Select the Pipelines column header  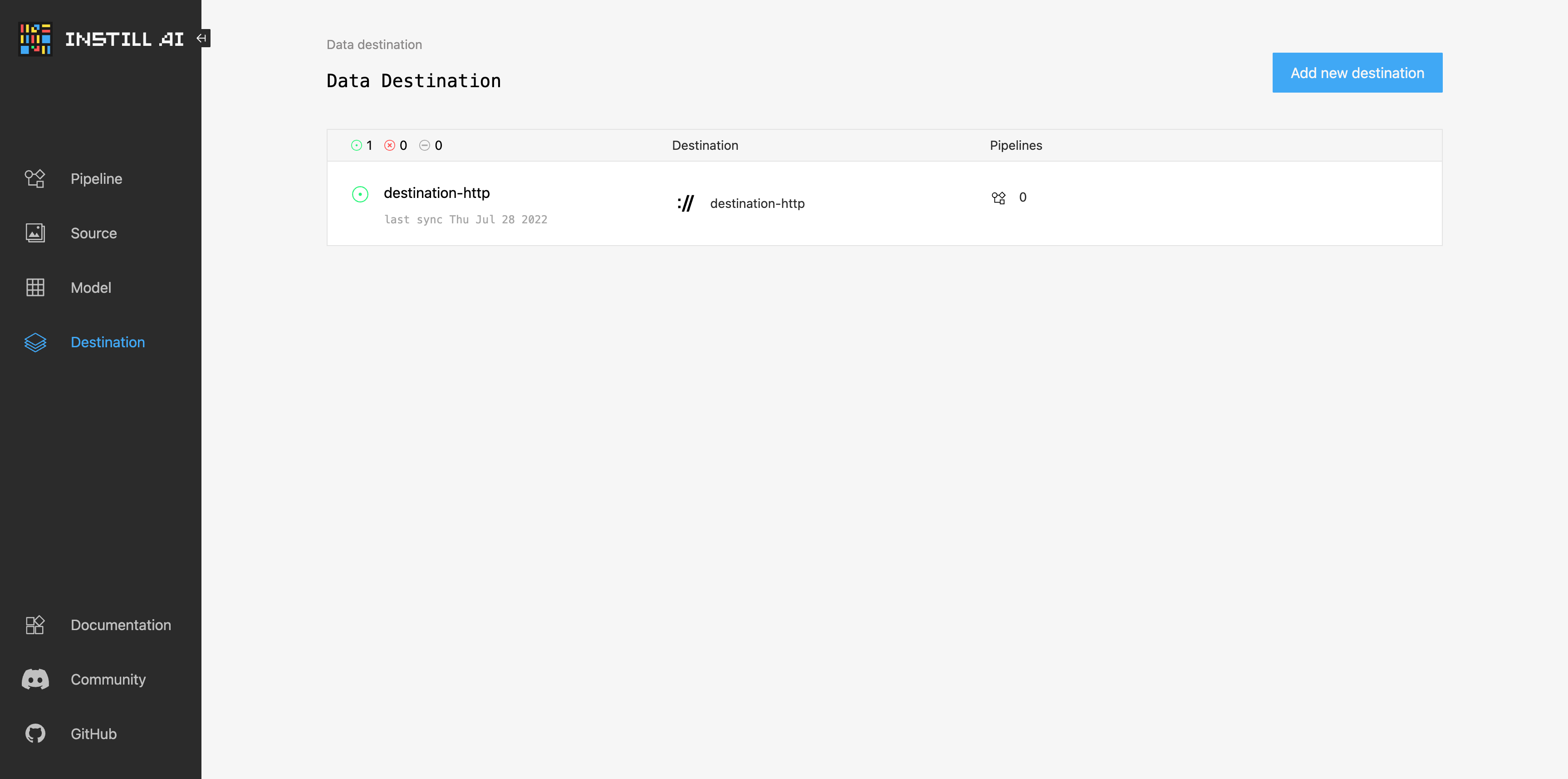pyautogui.click(x=1015, y=145)
